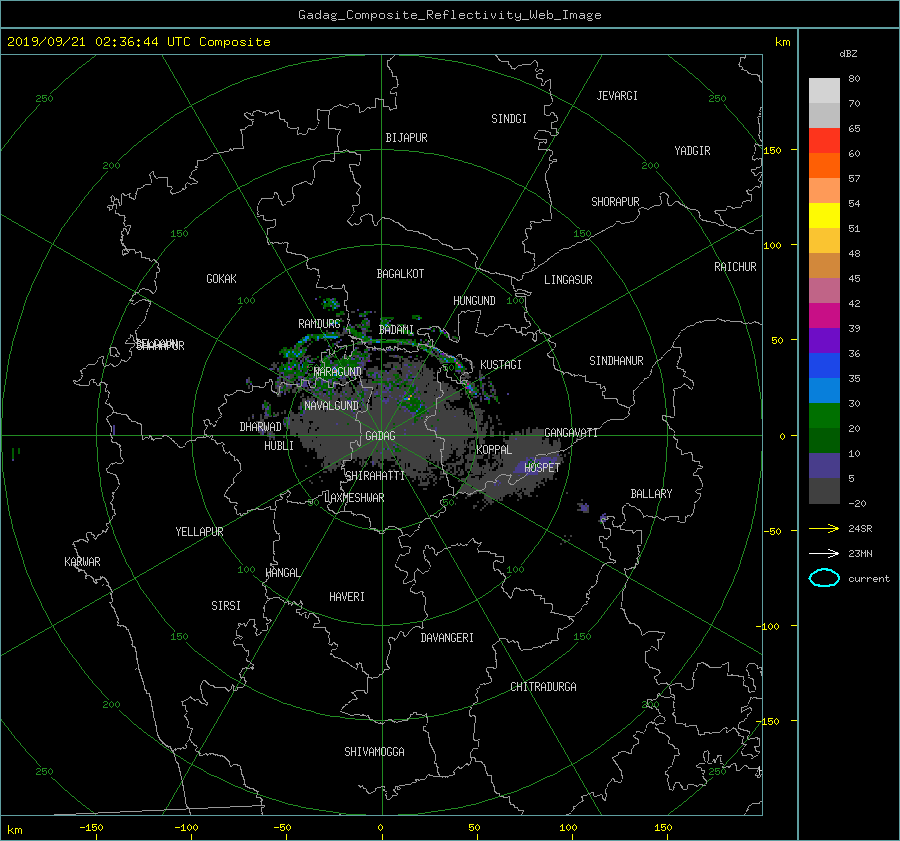This screenshot has width=900, height=841.
Task: Click the Gadag_Composite_Reflectivity_Web_Image title
Action: pos(449,15)
